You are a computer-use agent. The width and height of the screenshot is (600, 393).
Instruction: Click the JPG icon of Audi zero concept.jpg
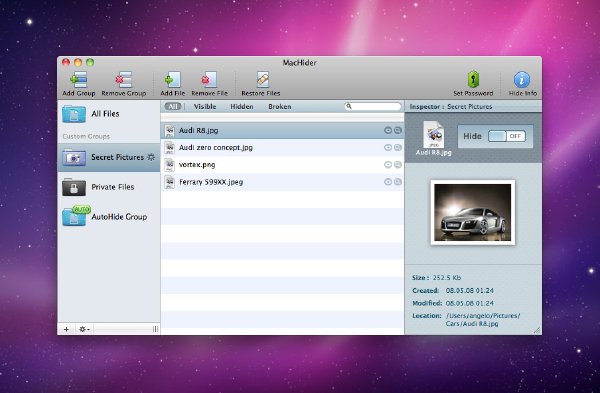click(x=169, y=148)
